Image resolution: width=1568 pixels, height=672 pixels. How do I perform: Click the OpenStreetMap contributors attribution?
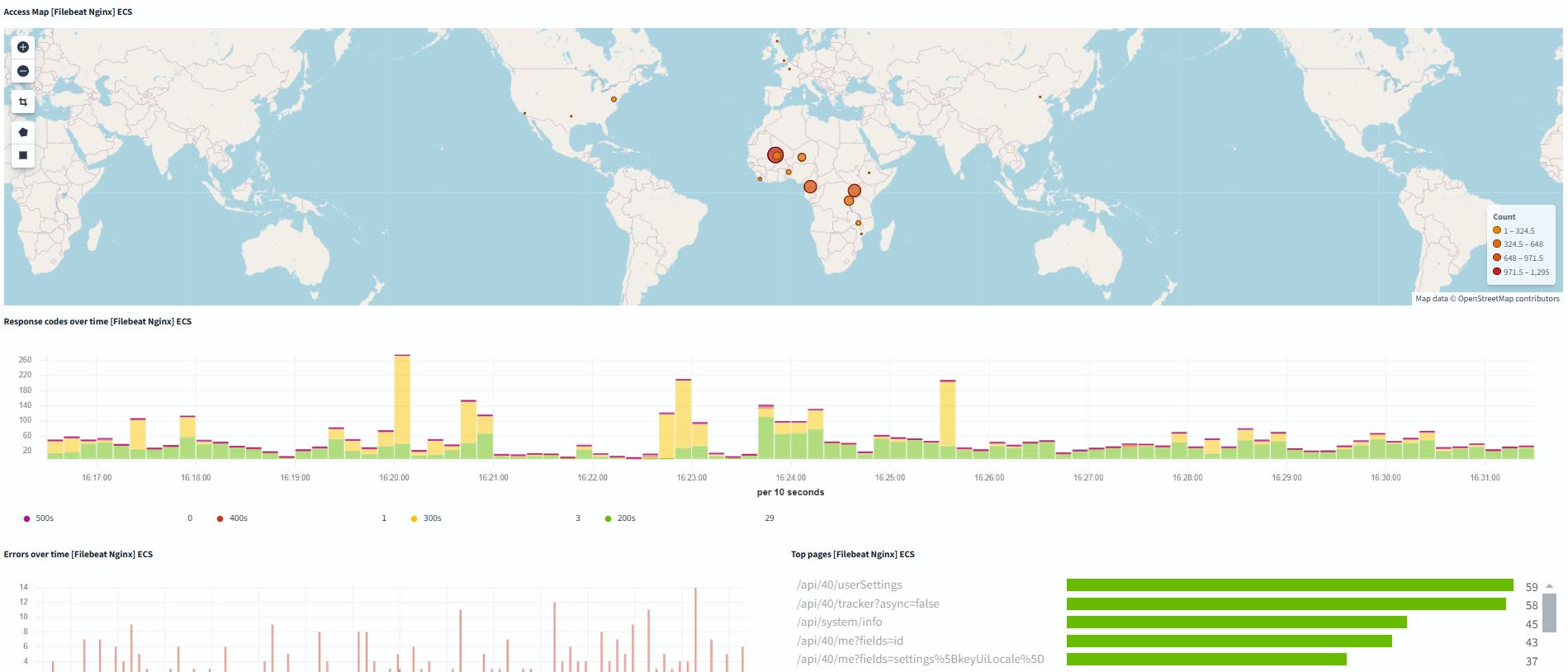(x=1508, y=299)
